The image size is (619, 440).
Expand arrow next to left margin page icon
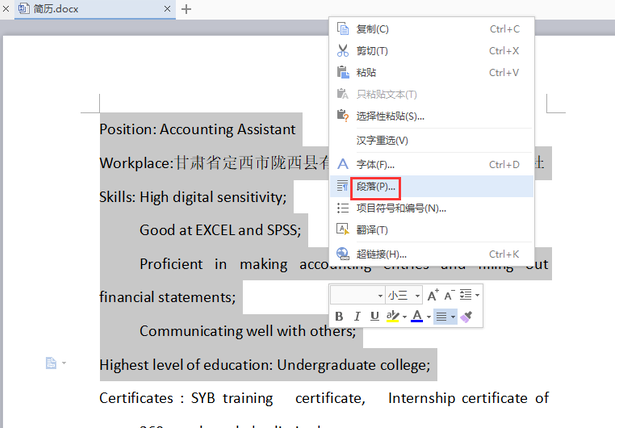coord(64,363)
